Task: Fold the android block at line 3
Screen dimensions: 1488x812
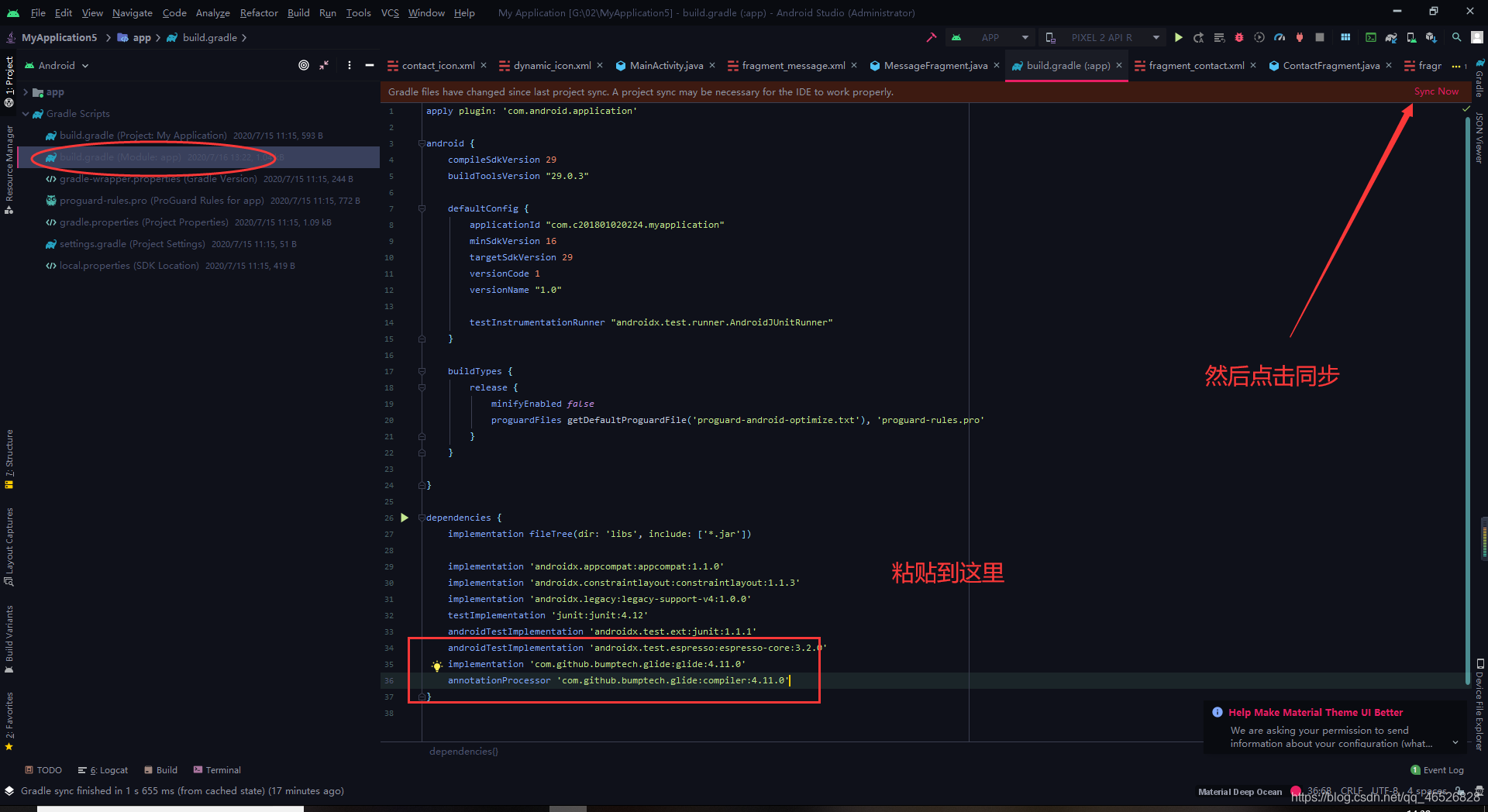Action: click(x=422, y=143)
